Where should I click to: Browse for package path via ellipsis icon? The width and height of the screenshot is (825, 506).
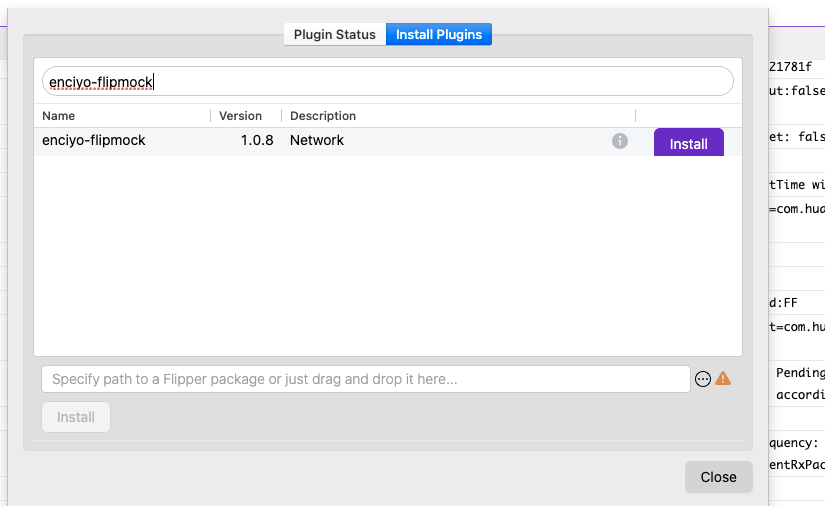[703, 379]
